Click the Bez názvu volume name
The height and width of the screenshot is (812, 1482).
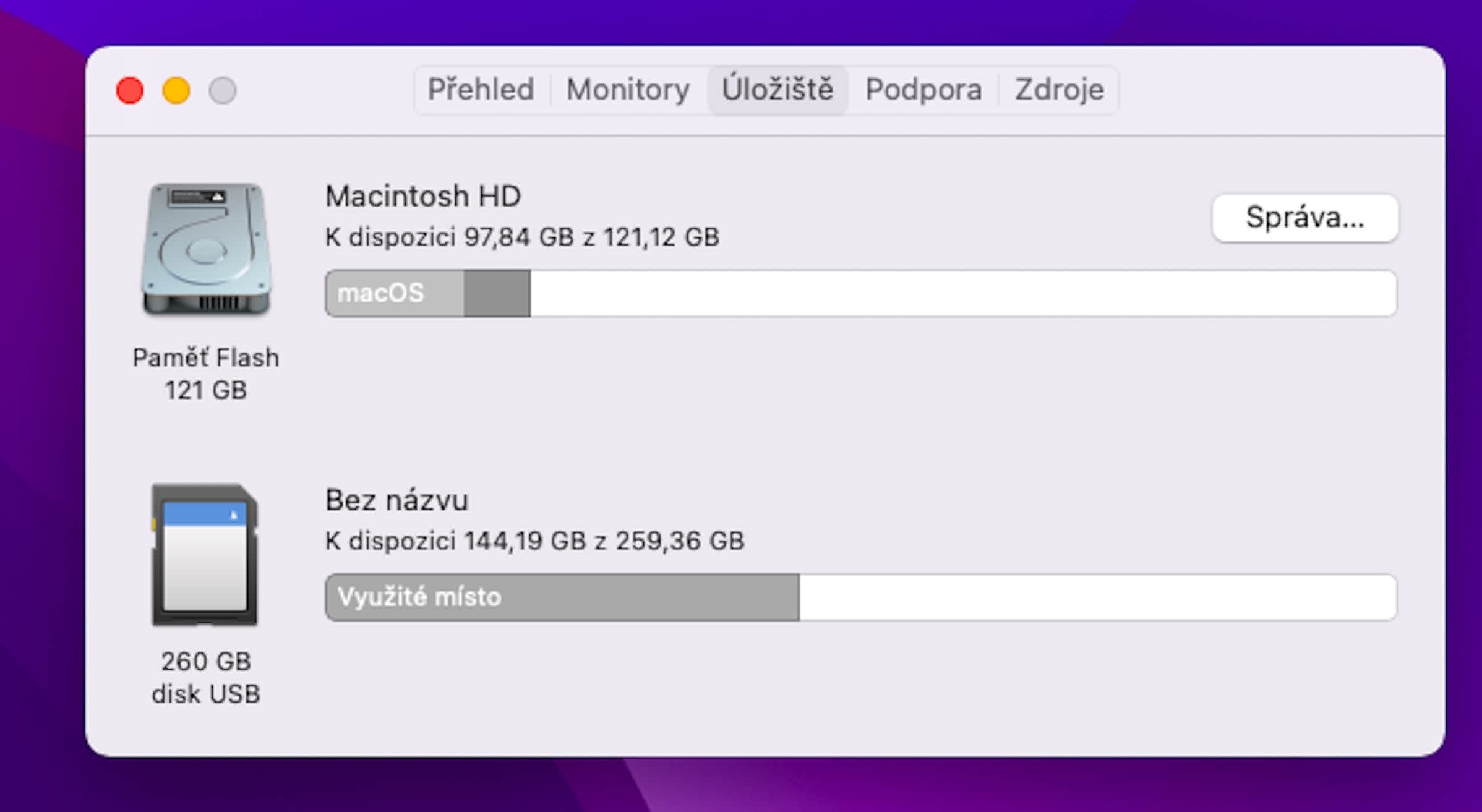(x=396, y=500)
